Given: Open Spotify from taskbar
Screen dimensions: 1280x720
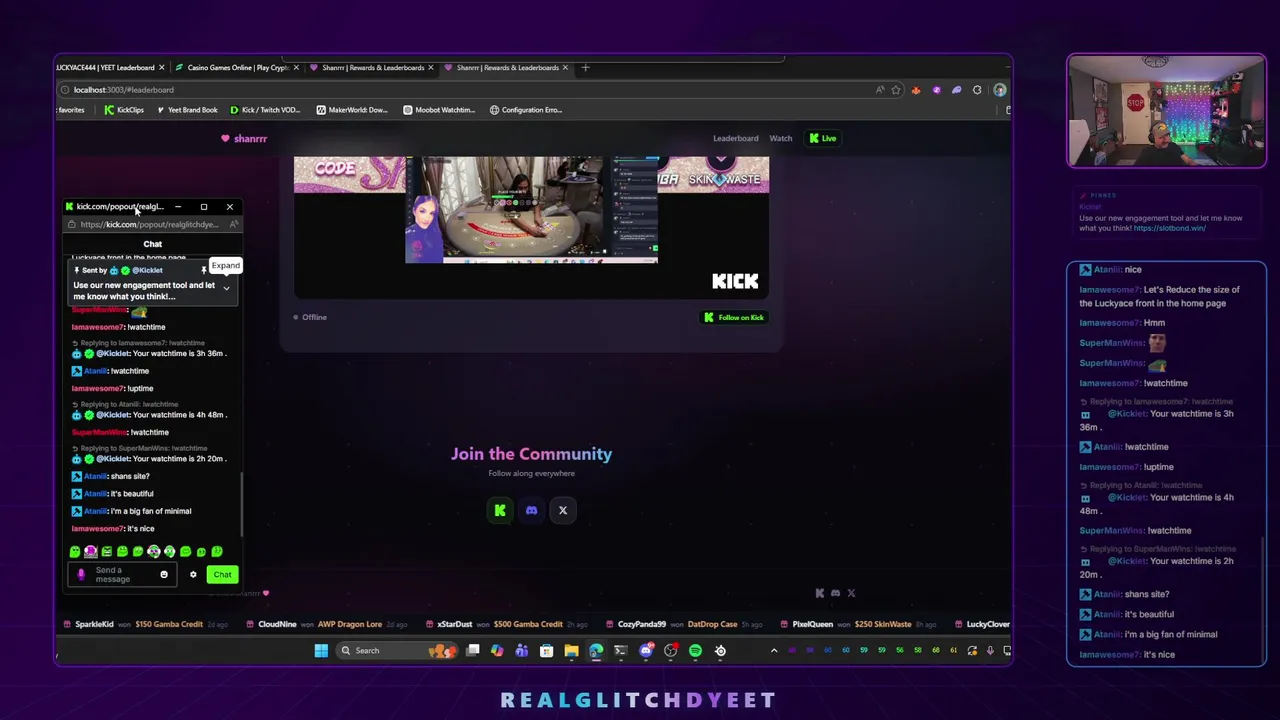Looking at the screenshot, I should pos(695,650).
